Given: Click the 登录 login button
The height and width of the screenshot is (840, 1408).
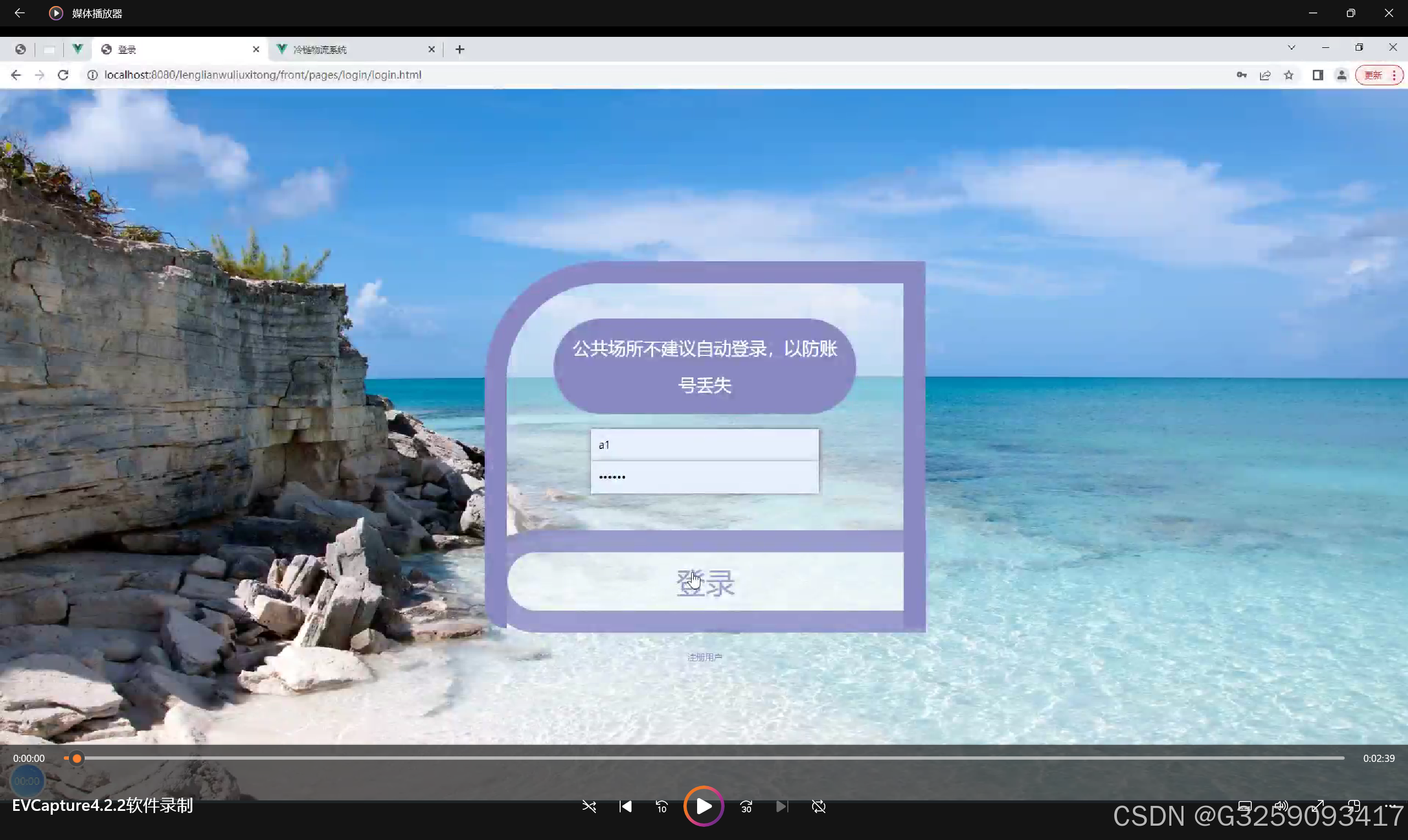Looking at the screenshot, I should pos(705,581).
